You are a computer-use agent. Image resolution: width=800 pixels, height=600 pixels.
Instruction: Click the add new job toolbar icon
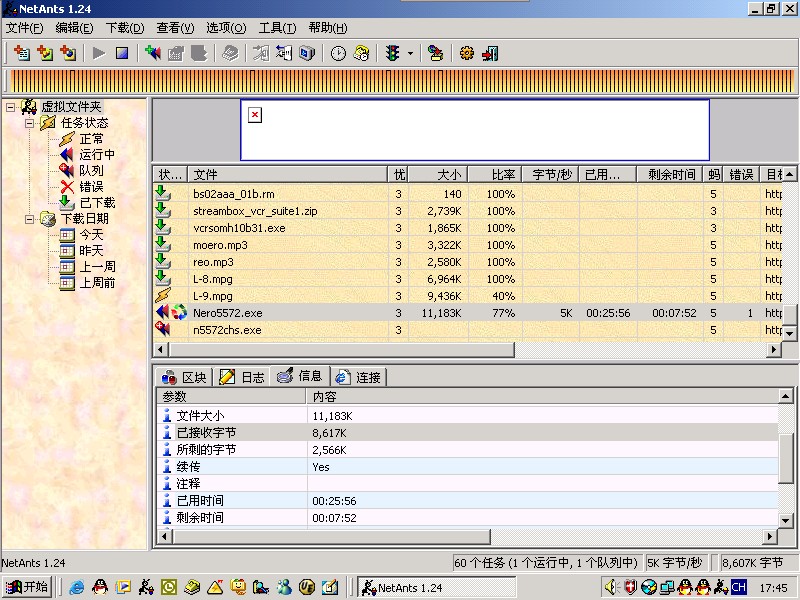point(22,53)
